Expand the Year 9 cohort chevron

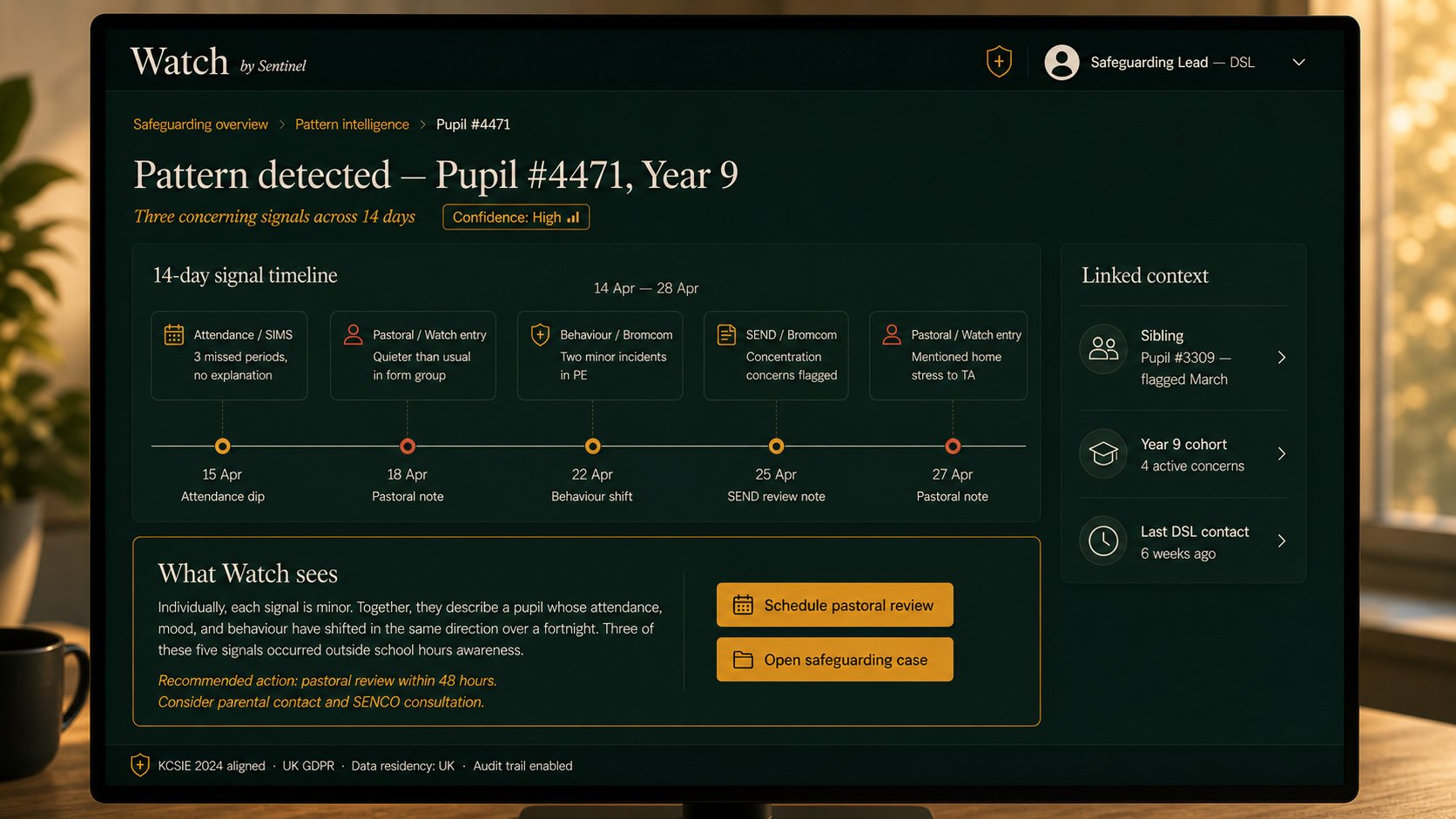point(1282,453)
